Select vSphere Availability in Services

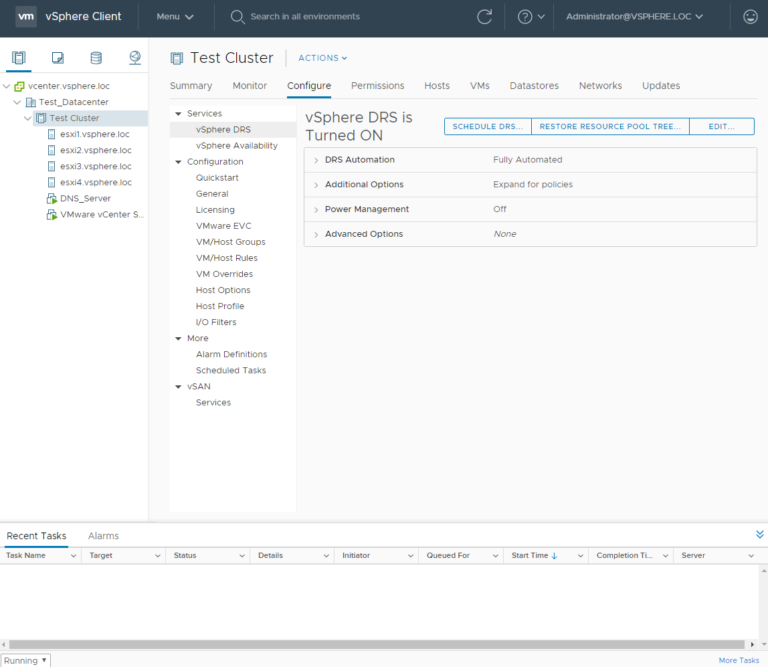tap(237, 146)
